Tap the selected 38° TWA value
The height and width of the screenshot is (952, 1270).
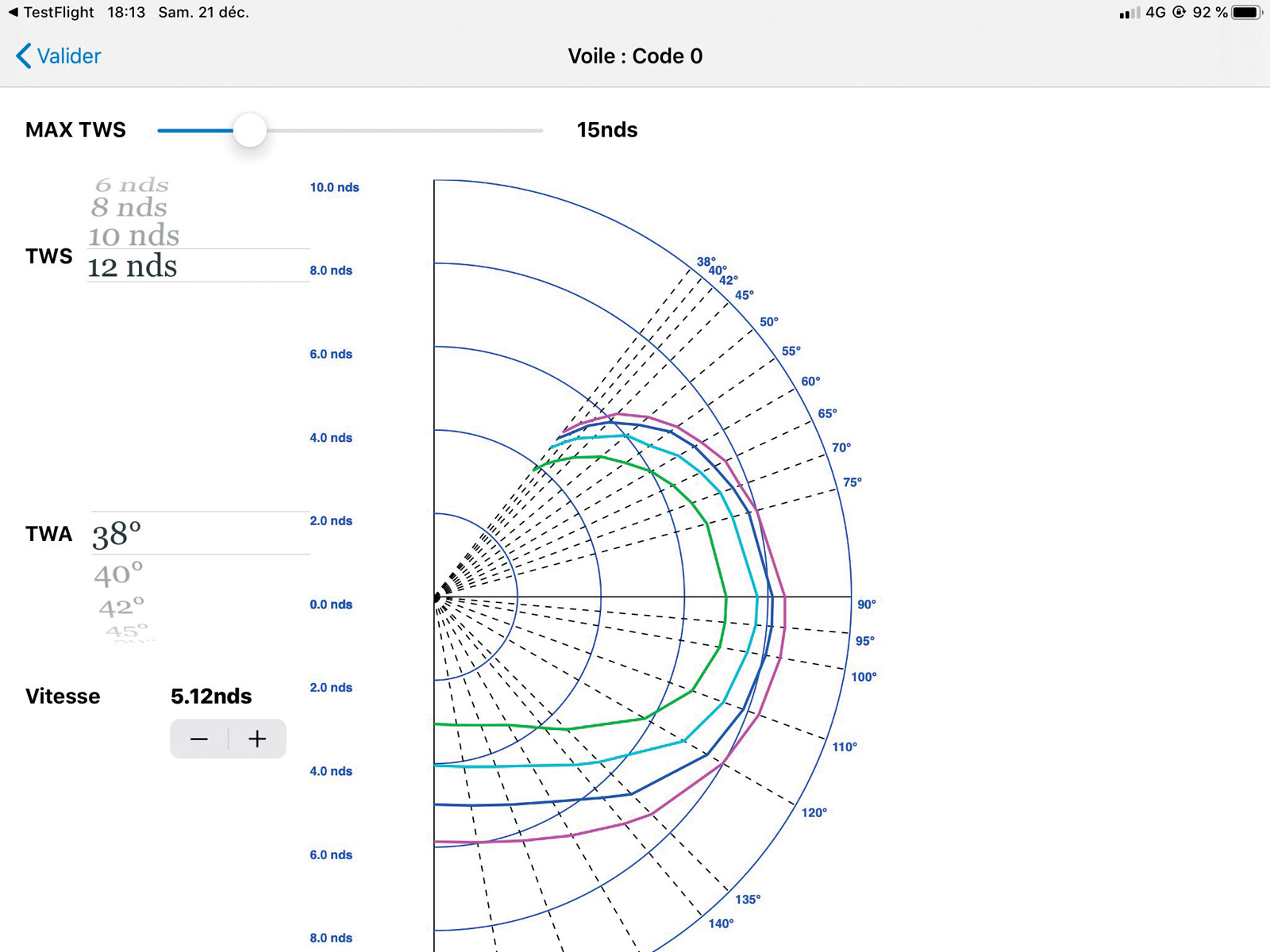coord(117,534)
